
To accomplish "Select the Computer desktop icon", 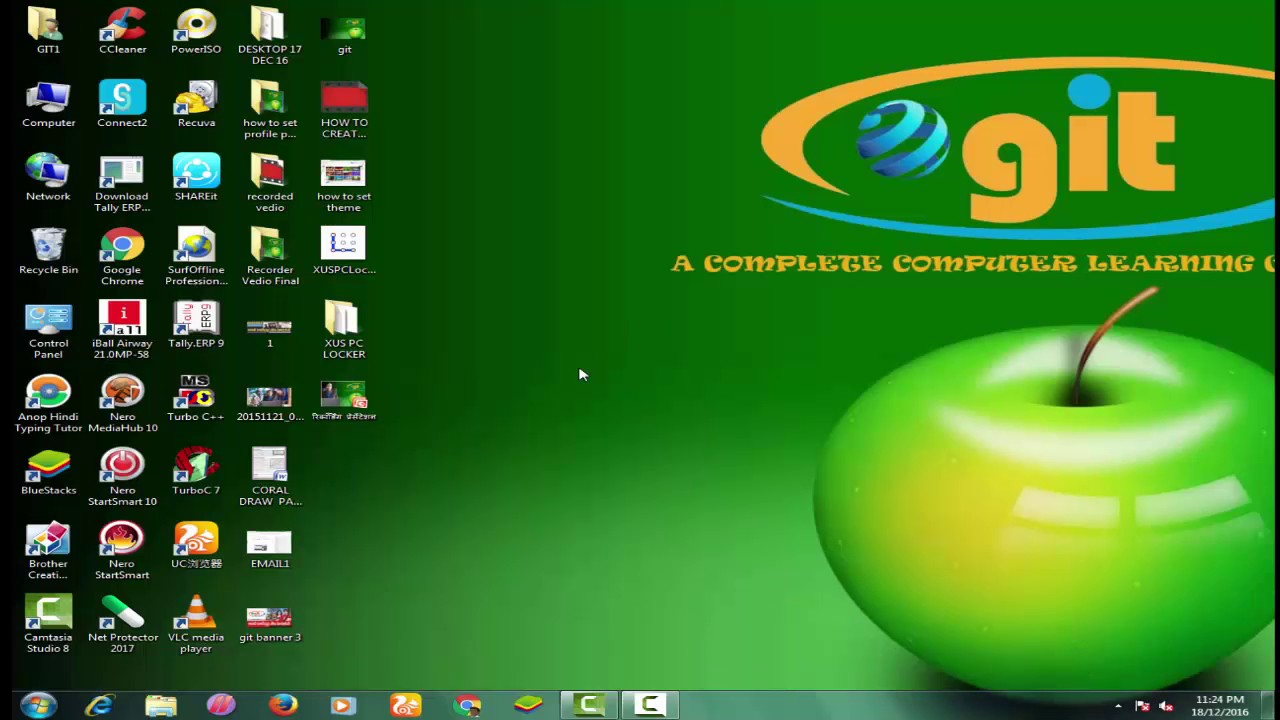I will pyautogui.click(x=48, y=105).
